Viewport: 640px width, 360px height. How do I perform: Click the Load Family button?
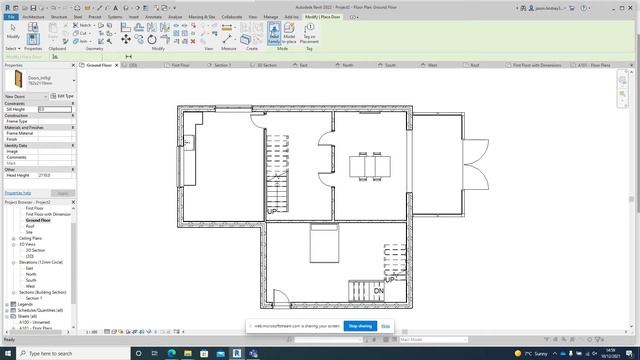coord(274,33)
